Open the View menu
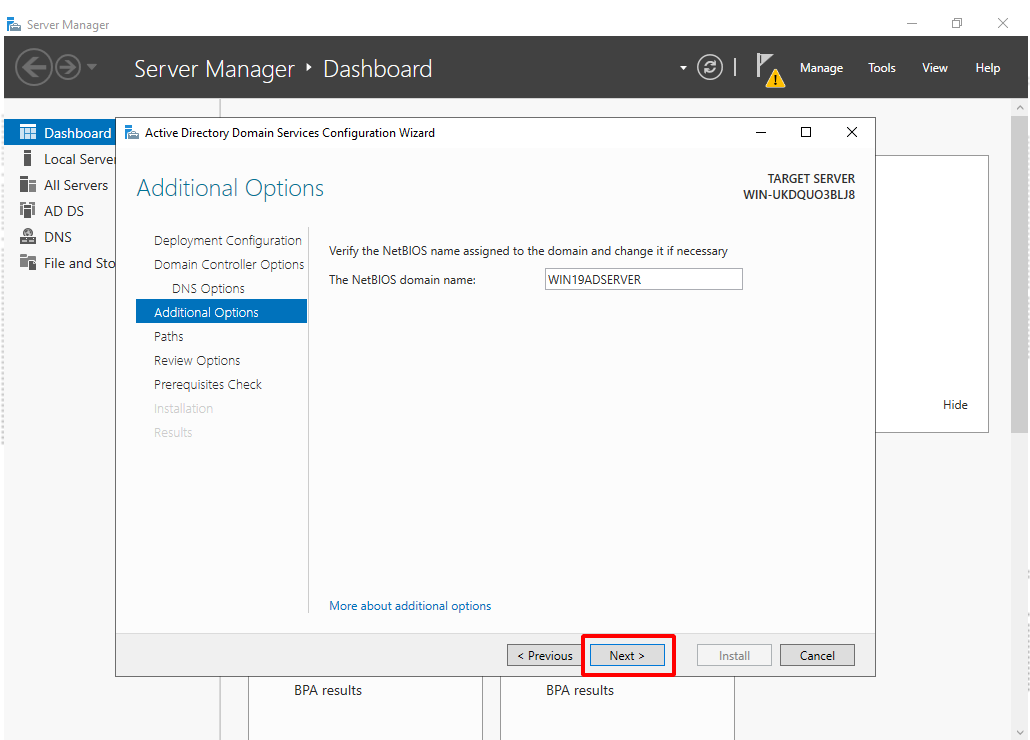This screenshot has height=740, width=1030. (x=935, y=68)
